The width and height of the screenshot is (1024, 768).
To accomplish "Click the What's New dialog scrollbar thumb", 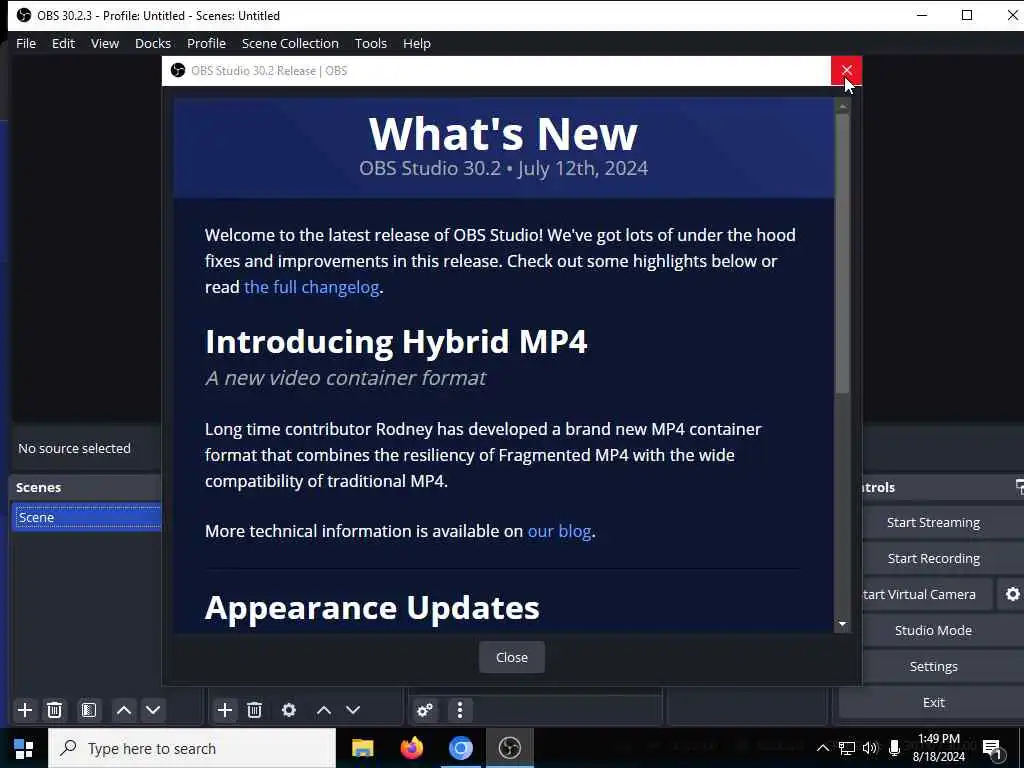I will (x=842, y=253).
